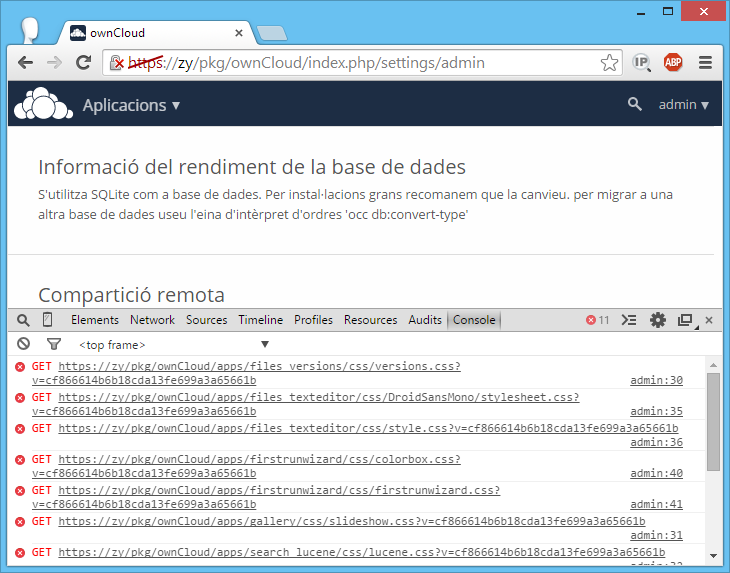Switch to the Profiles tab
Image resolution: width=730 pixels, height=573 pixels.
313,320
